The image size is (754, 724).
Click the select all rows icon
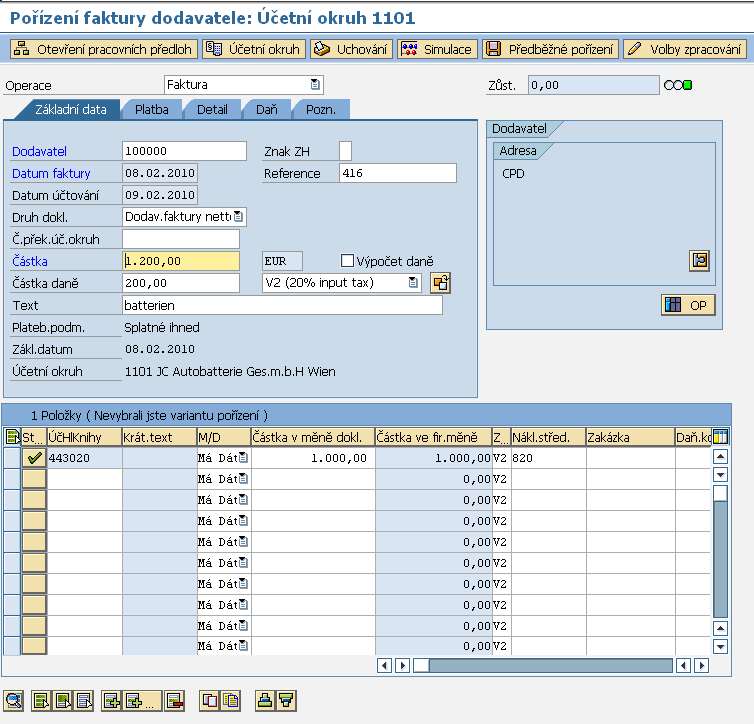(x=41, y=700)
